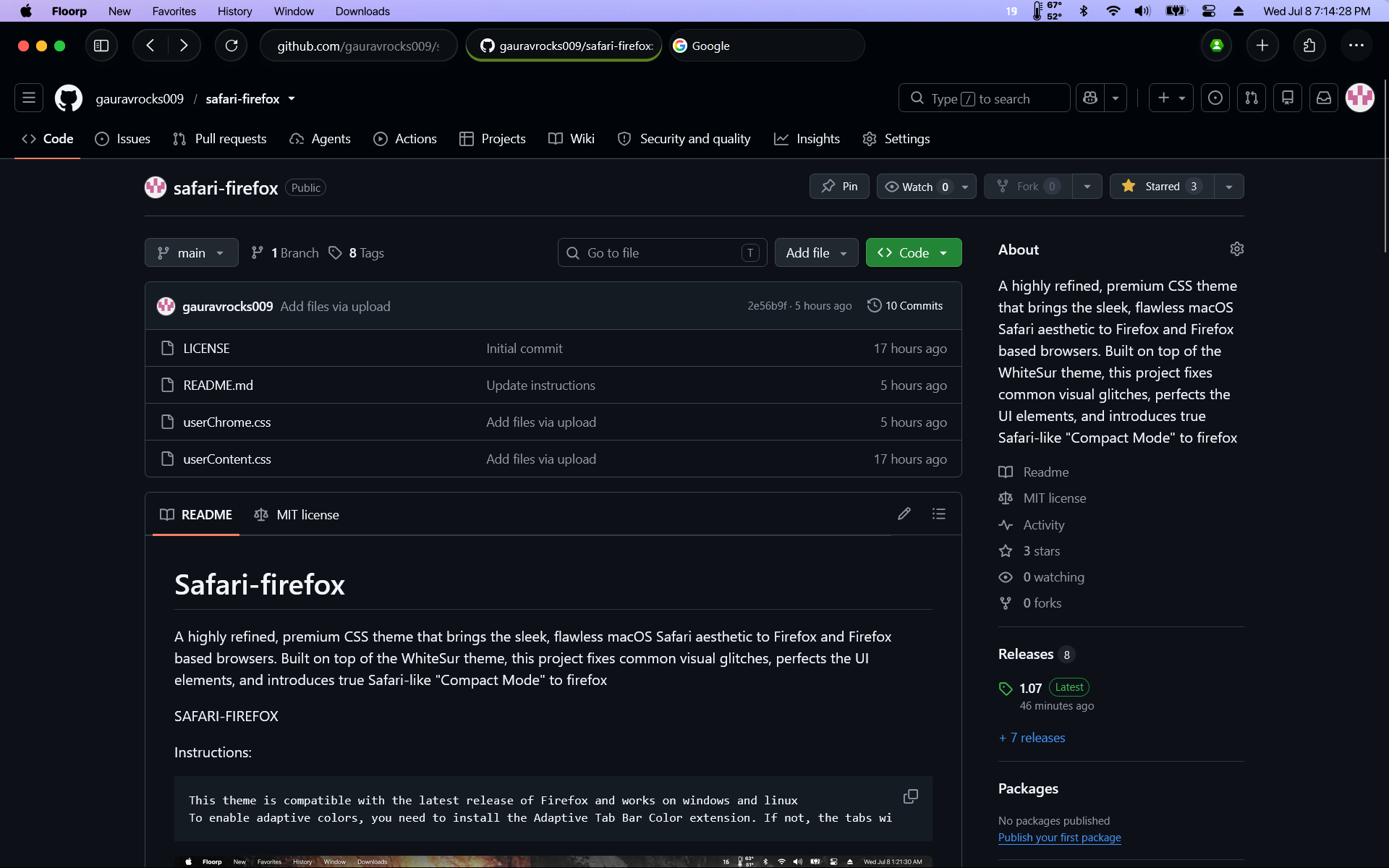Viewport: 1389px width, 868px height.
Task: Click the github.com address bar
Action: click(x=358, y=46)
